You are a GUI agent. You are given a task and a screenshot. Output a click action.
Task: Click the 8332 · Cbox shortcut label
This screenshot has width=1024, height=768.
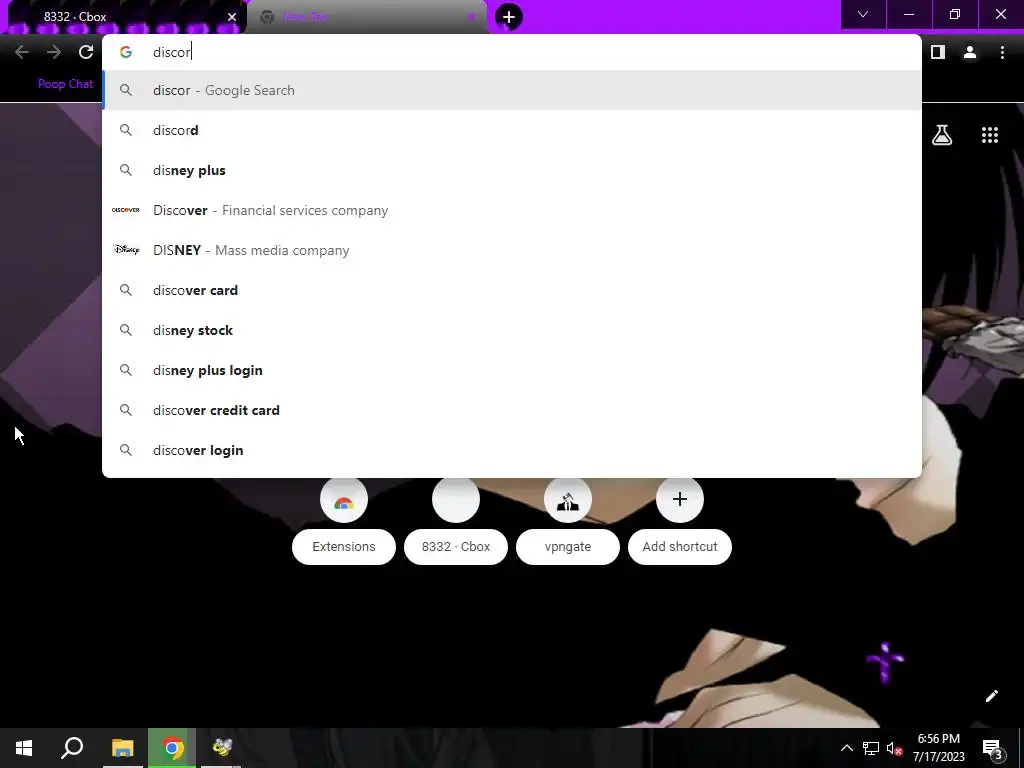456,547
